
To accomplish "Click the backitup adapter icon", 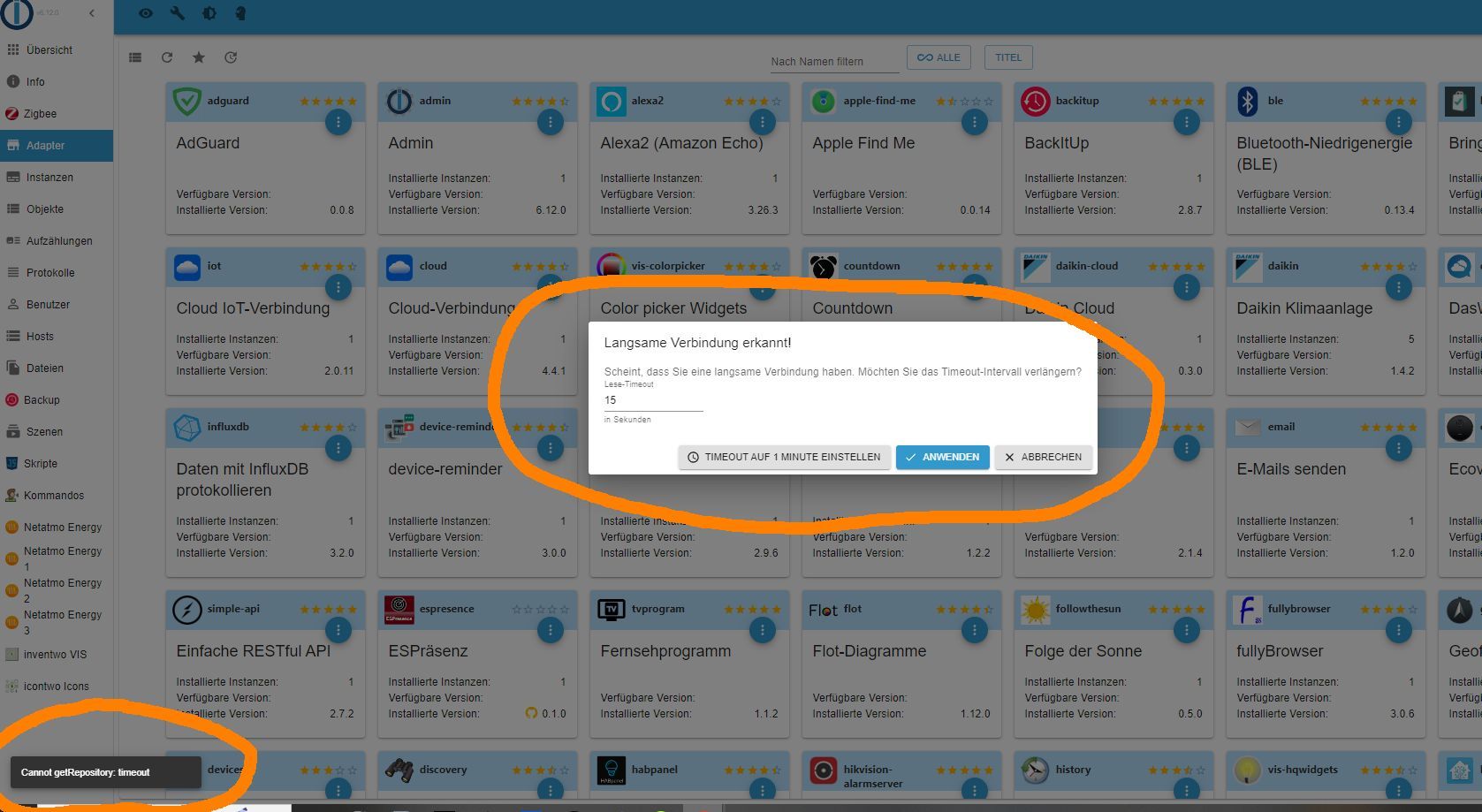I will (x=1035, y=102).
